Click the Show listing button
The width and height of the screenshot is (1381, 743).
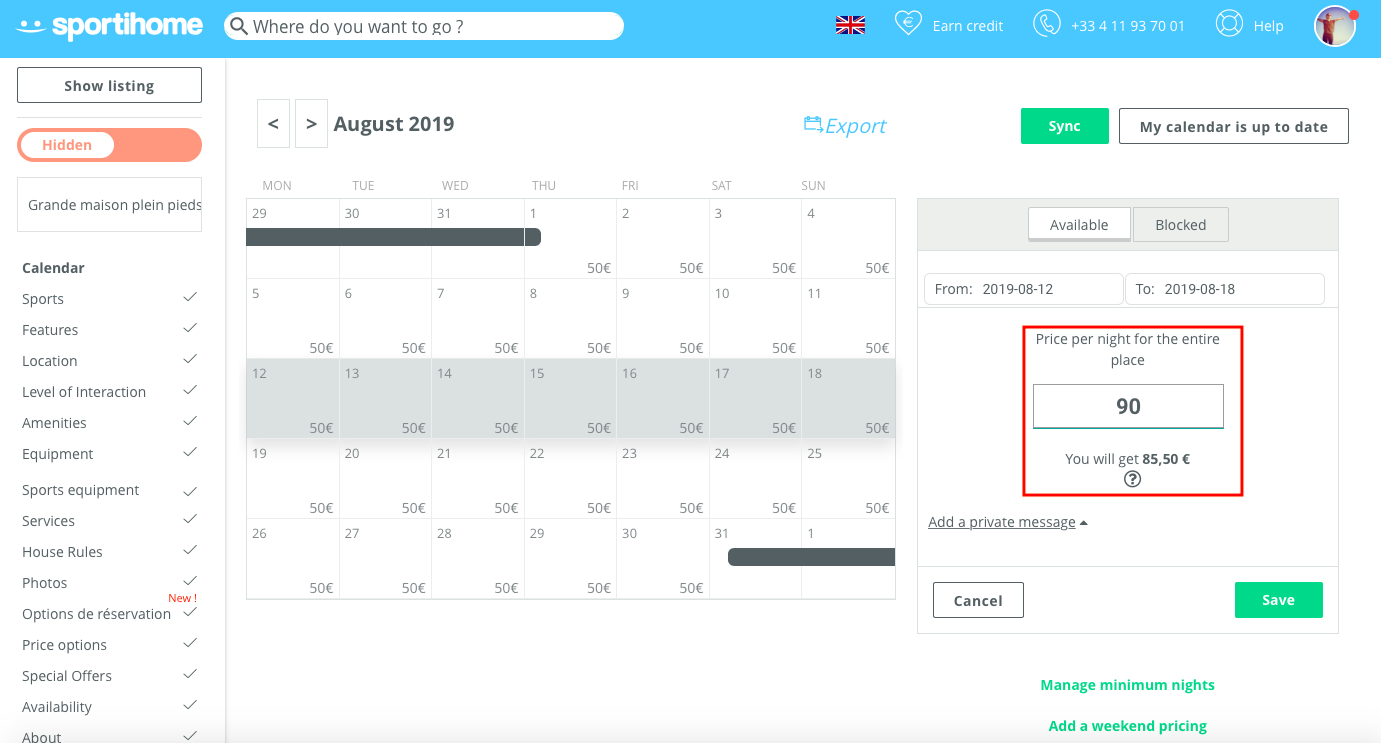[109, 85]
